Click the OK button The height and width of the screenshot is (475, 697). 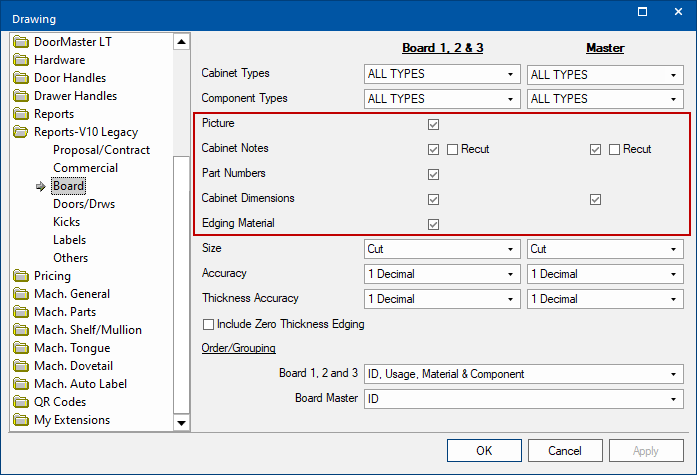pos(484,451)
